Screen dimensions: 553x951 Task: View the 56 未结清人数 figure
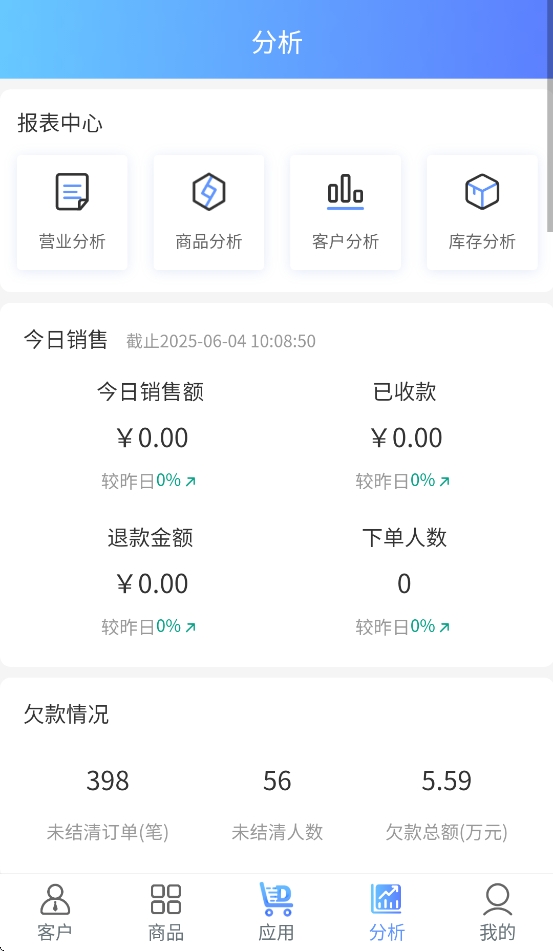277,781
